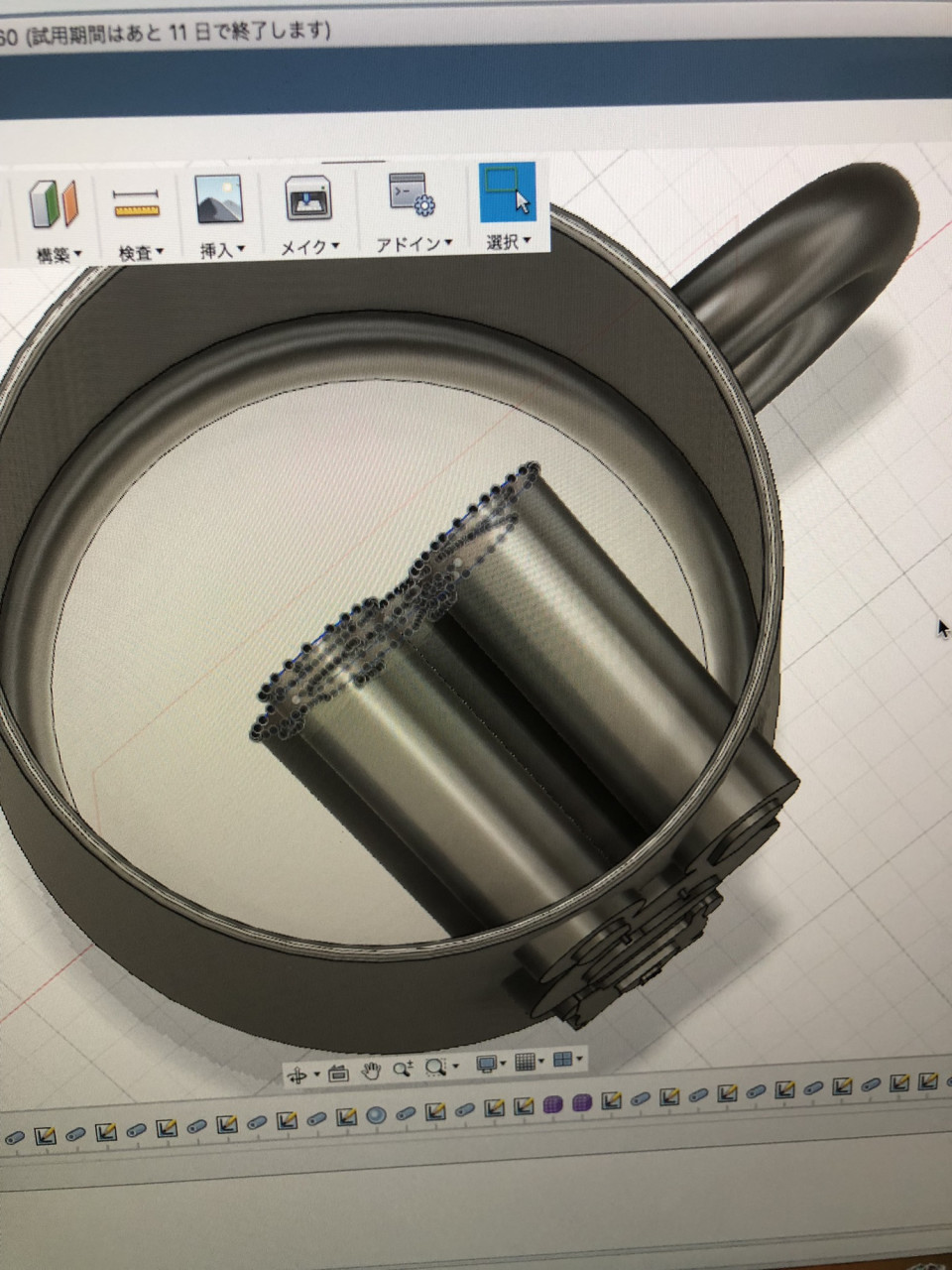This screenshot has width=952, height=1270.
Task: Click the 構築 (Construct) plane icon
Action: click(53, 204)
